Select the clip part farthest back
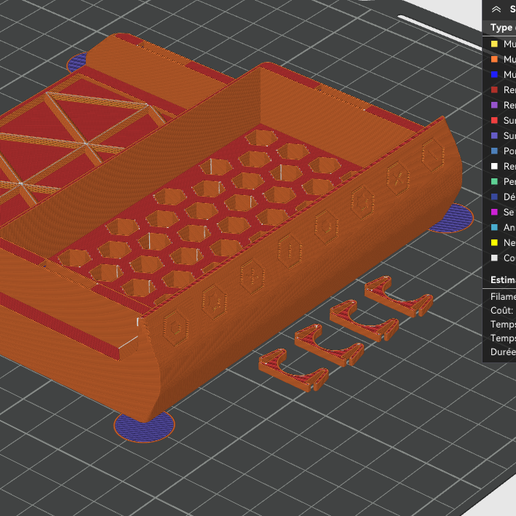Image resolution: width=516 pixels, height=516 pixels. [x=399, y=296]
